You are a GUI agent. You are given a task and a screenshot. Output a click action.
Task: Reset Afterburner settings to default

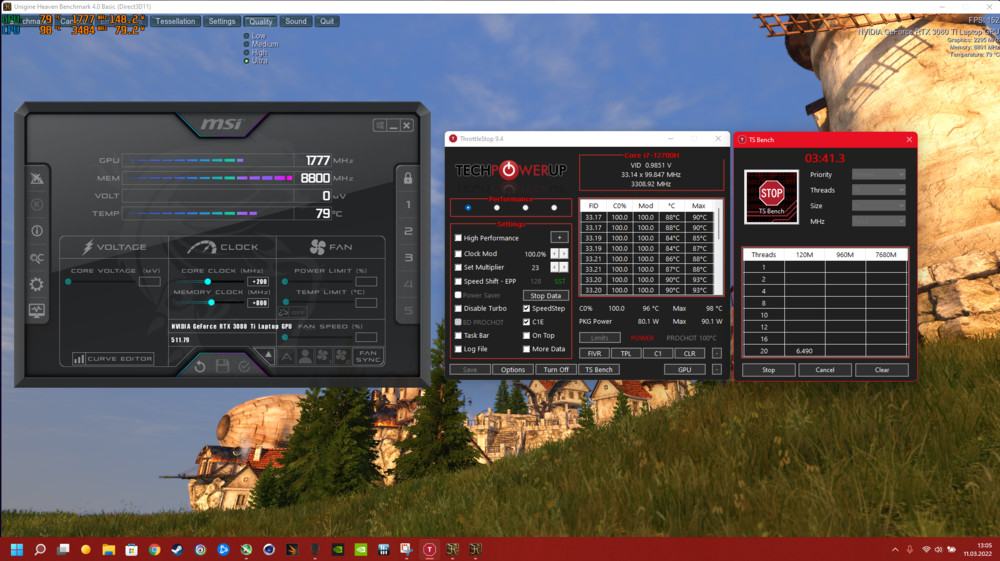[200, 367]
